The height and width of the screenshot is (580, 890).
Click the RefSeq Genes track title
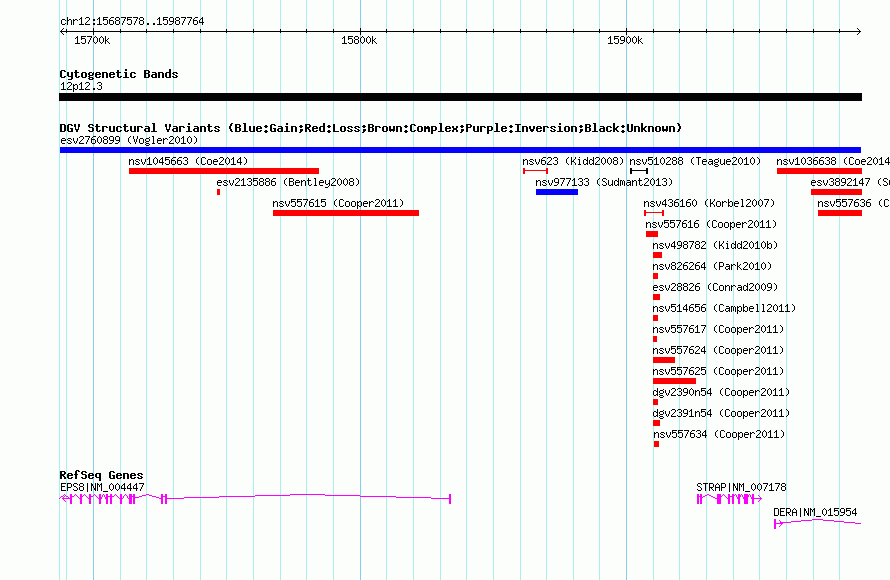[x=102, y=475]
